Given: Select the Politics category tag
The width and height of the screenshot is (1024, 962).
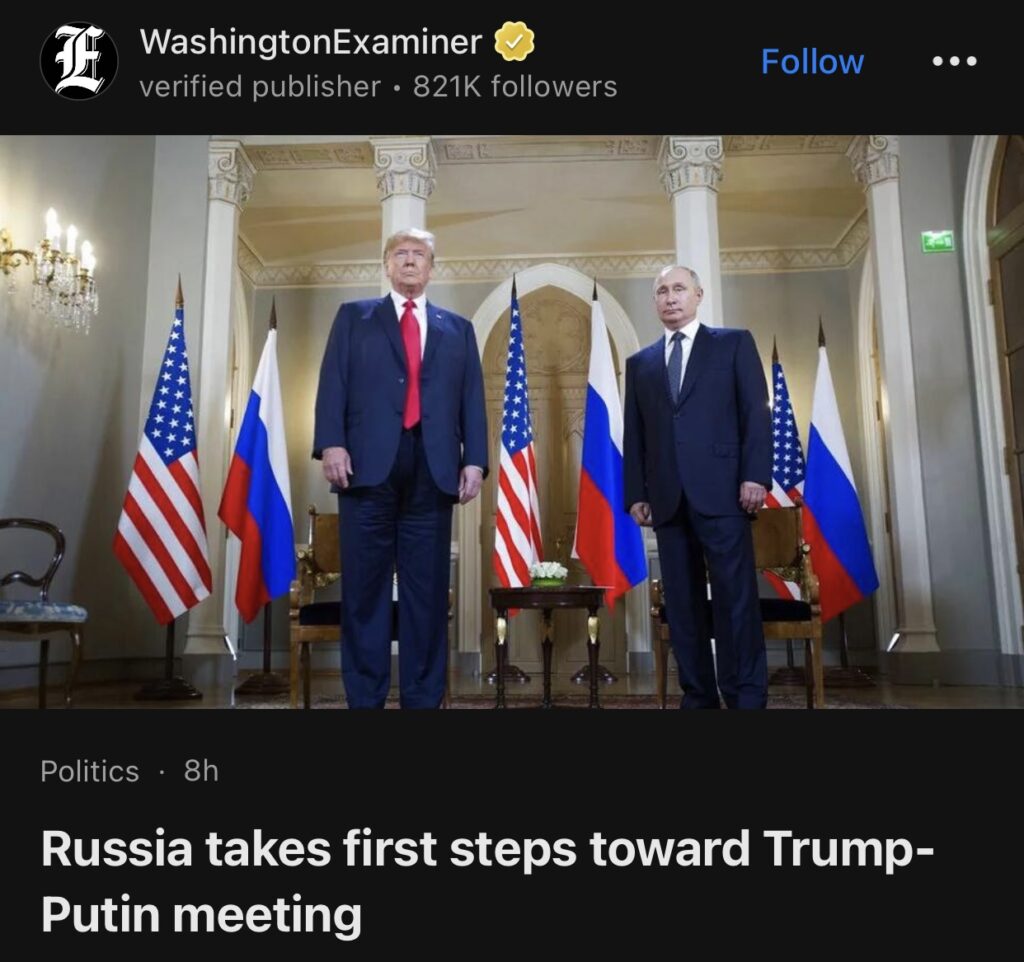Looking at the screenshot, I should pos(89,771).
